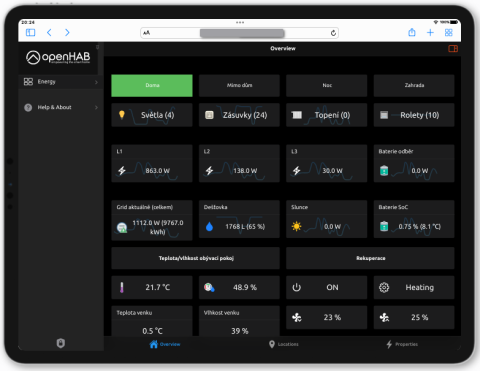480x371 pixels.
Task: Switch to the Overview bottom tab
Action: pyautogui.click(x=165, y=344)
